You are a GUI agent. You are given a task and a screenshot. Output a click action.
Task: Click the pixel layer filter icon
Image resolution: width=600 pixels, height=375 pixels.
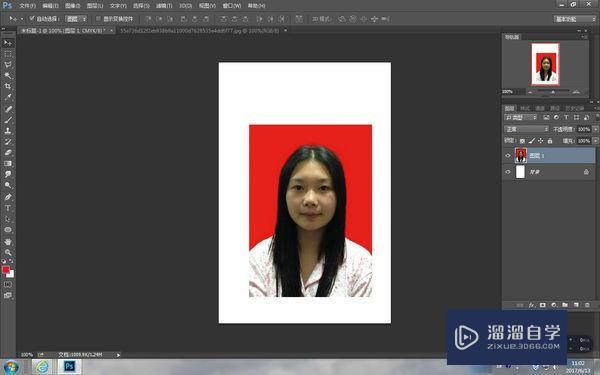tap(546, 117)
